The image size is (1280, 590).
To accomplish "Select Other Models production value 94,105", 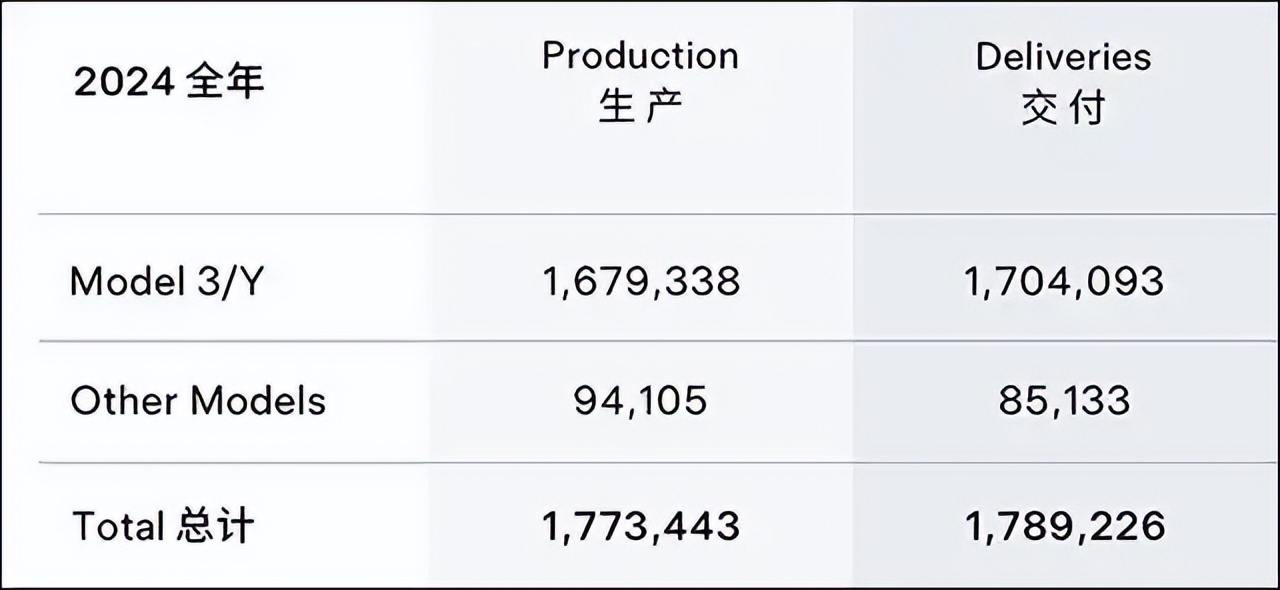I will (x=641, y=401).
